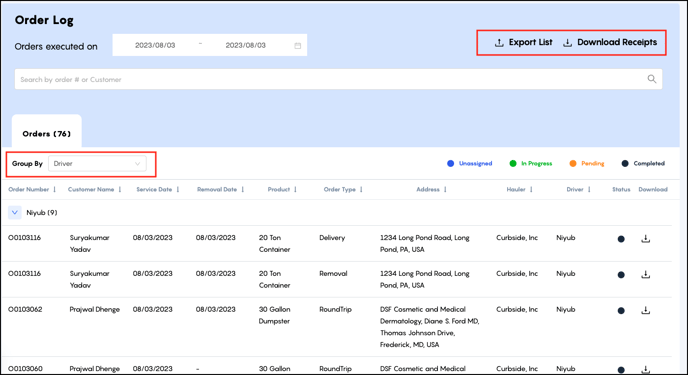
Task: Open the Group By Driver dropdown
Action: 97,164
